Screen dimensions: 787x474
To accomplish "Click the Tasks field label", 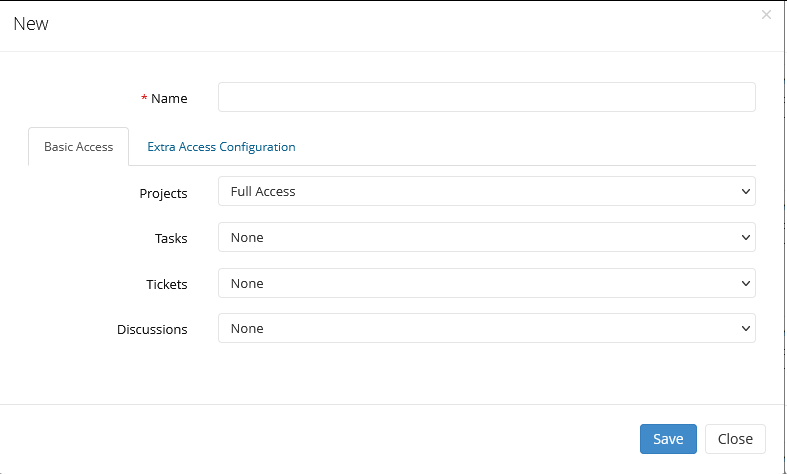I will click(171, 239).
